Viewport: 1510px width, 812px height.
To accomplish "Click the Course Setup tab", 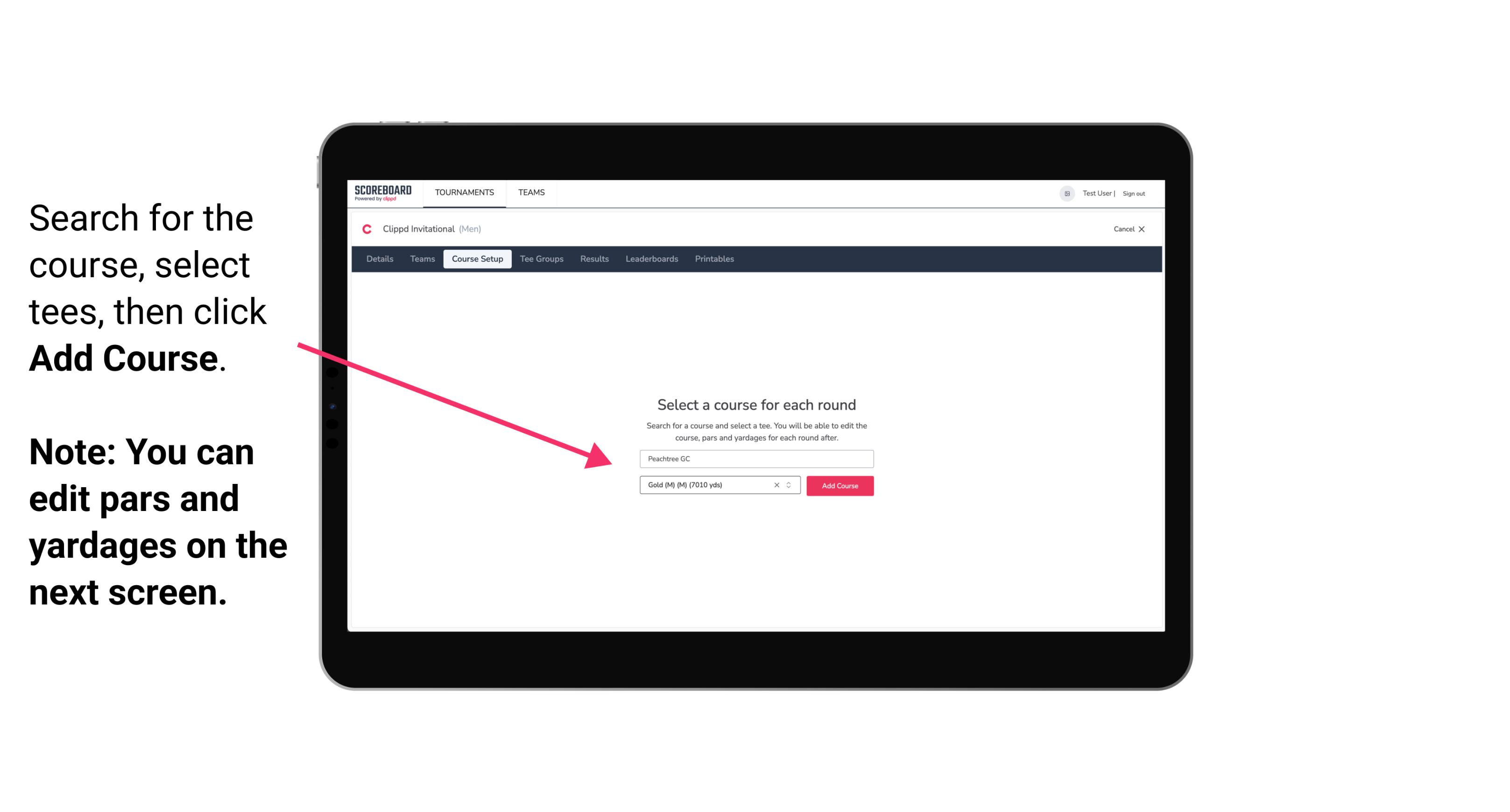I will point(477,259).
